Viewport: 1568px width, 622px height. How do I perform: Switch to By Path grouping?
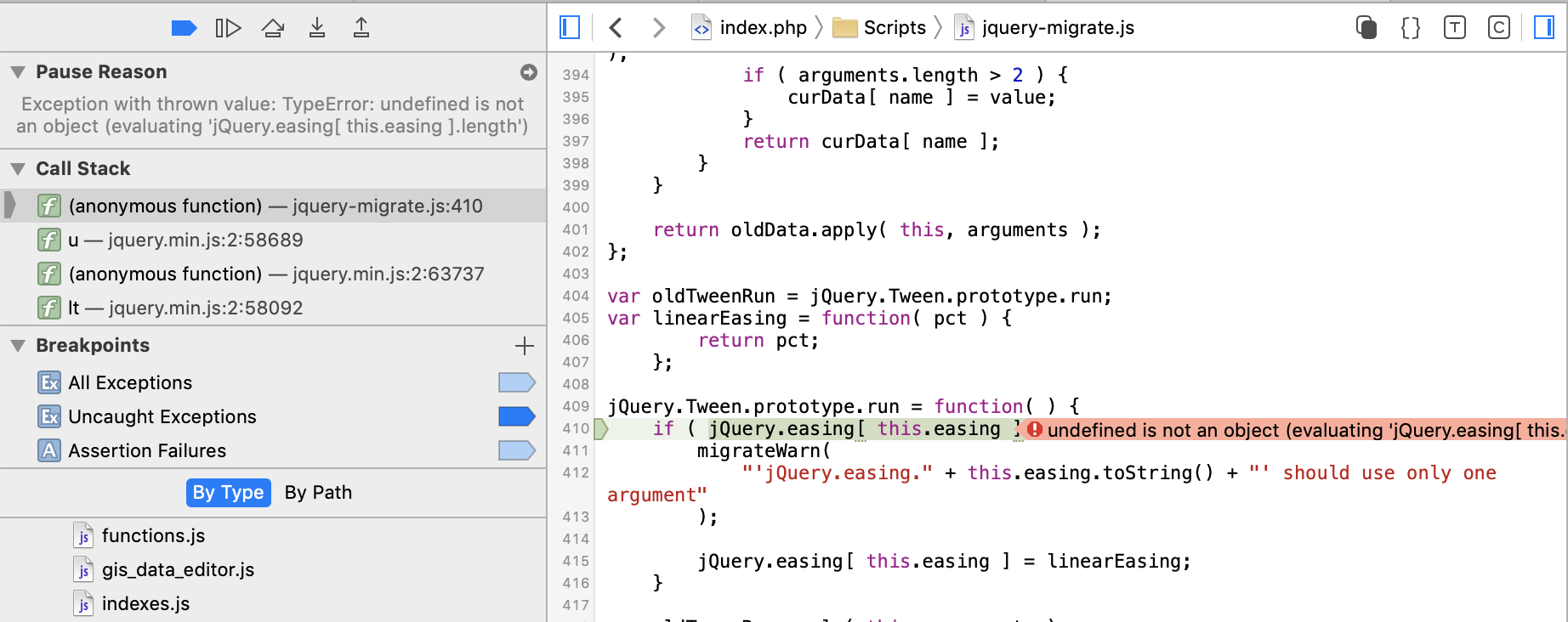318,493
